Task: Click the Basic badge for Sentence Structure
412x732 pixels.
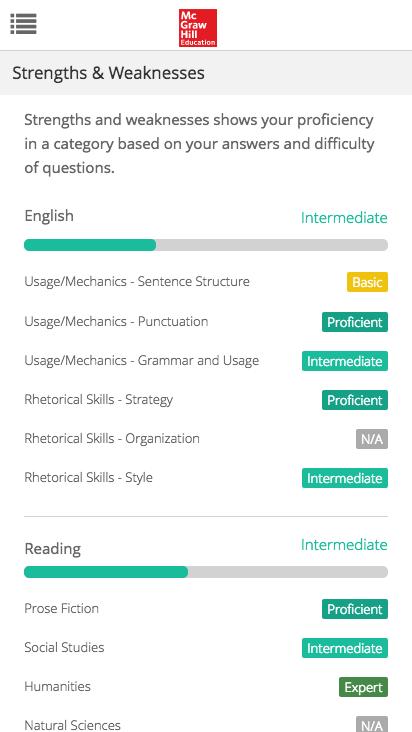Action: tap(367, 282)
